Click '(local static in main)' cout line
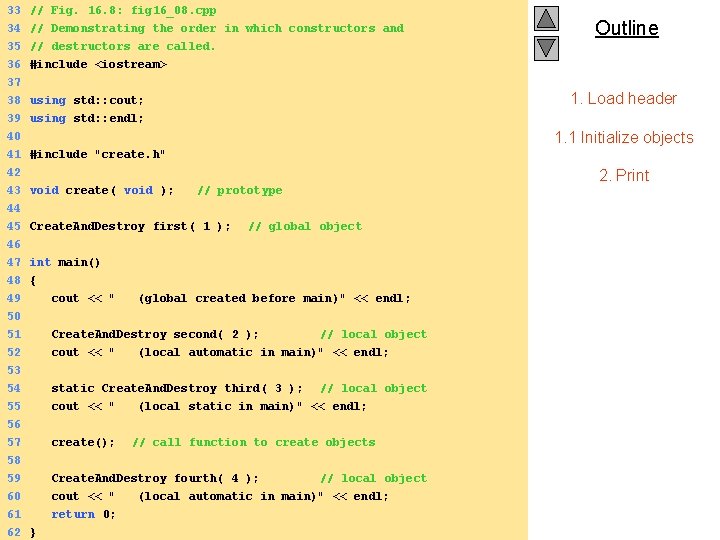Screen dimensions: 720x540 point(209,406)
